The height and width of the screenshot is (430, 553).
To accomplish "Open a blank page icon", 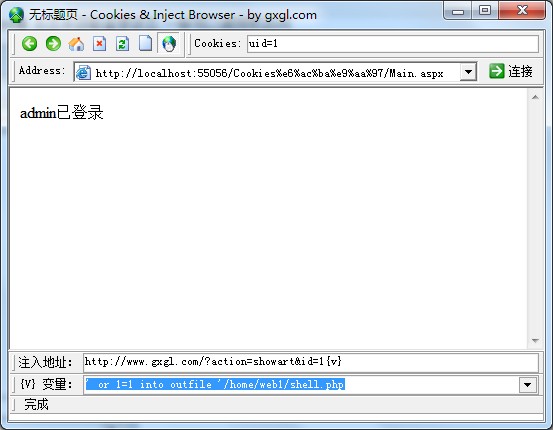I will [145, 44].
